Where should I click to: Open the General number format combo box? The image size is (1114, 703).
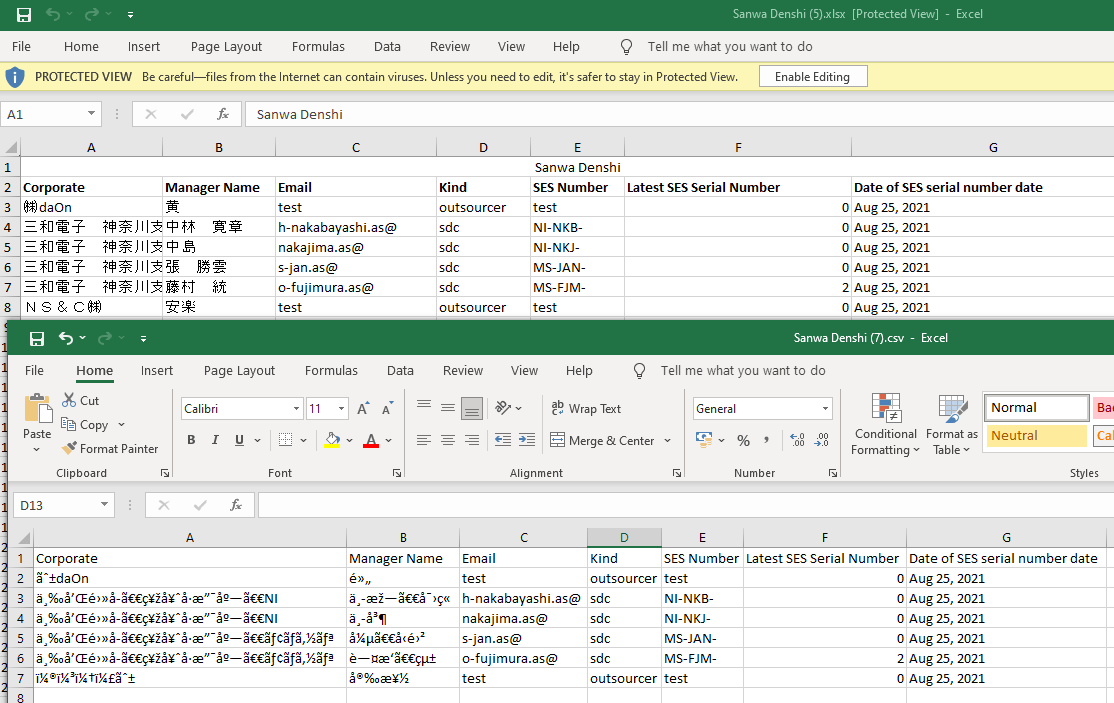click(761, 408)
